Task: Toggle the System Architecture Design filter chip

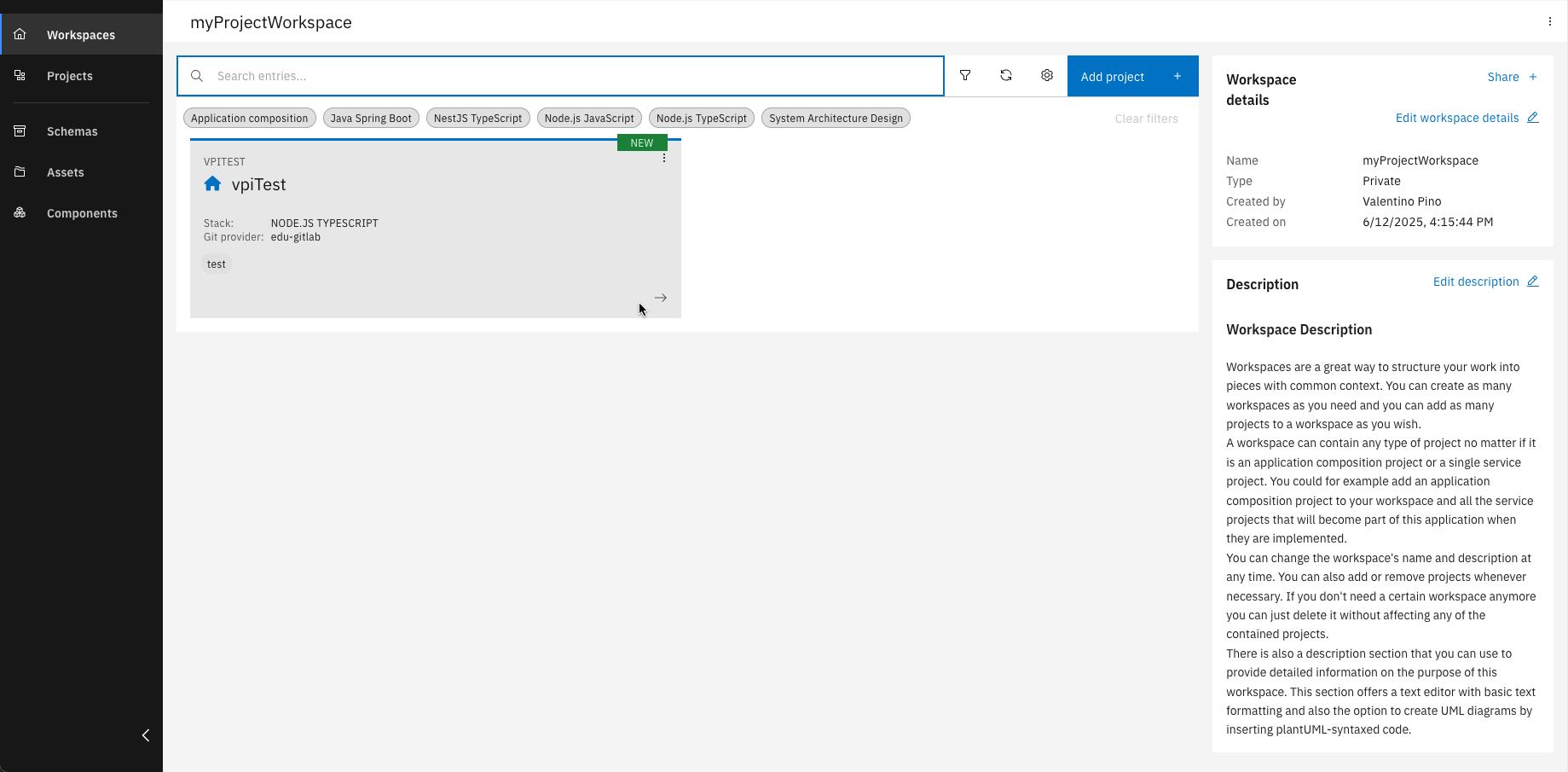Action: 835,118
